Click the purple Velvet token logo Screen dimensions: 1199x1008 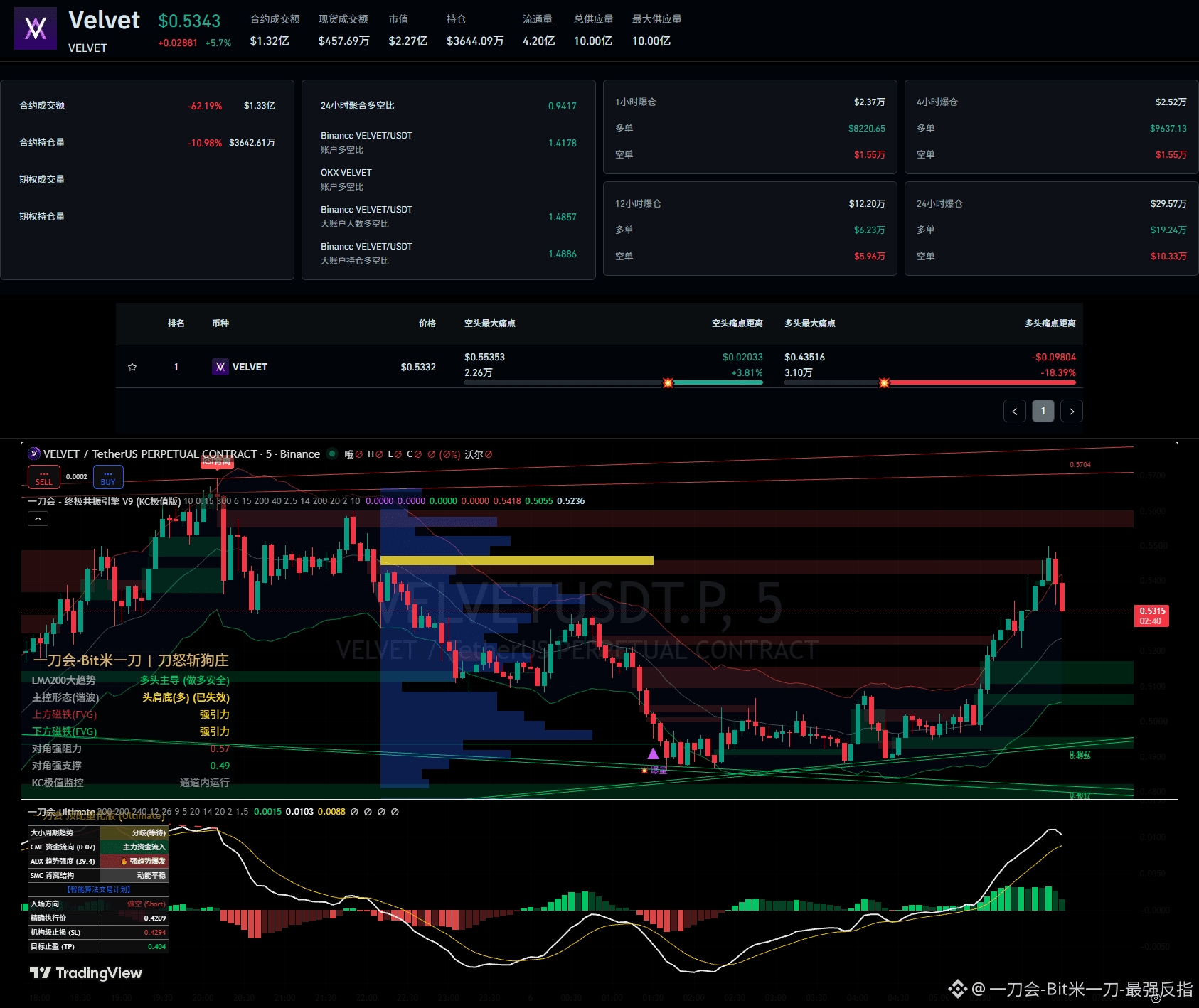[36, 28]
